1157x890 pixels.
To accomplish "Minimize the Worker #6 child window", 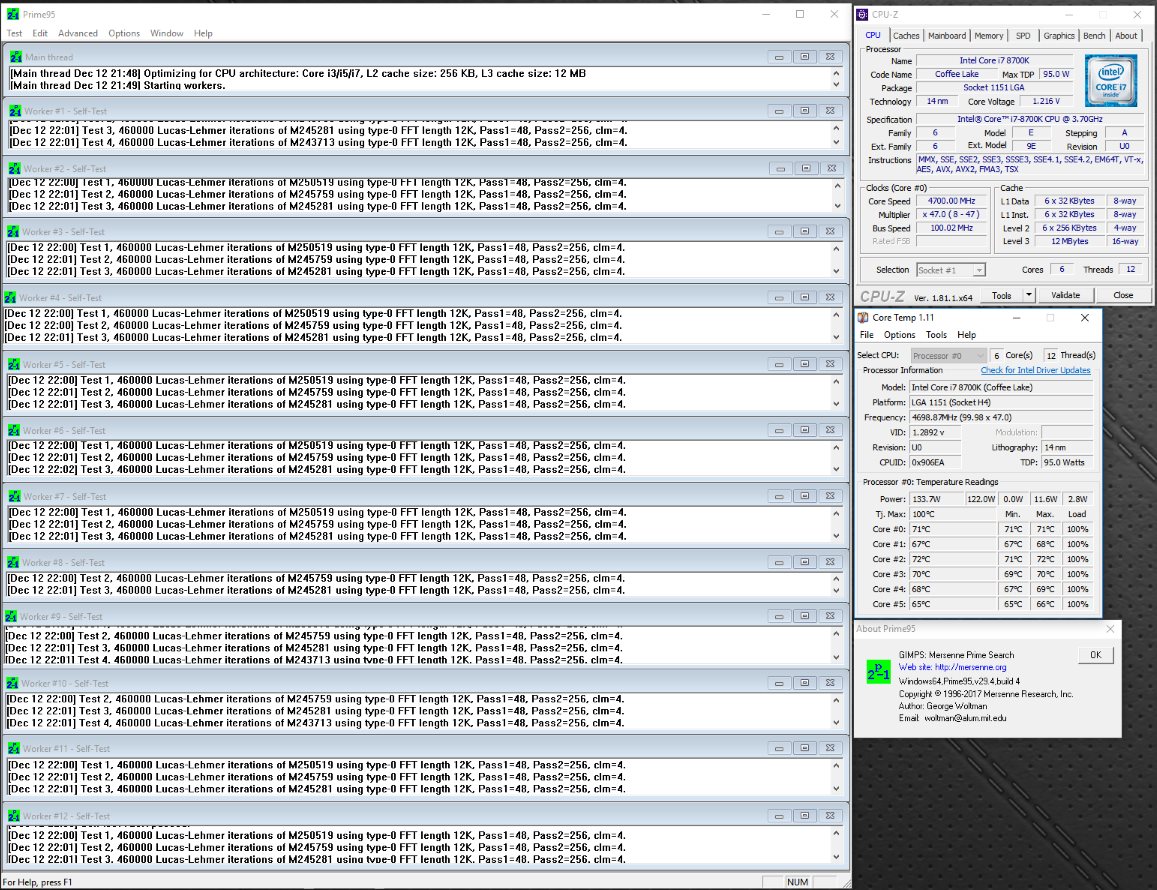I will click(x=778, y=430).
